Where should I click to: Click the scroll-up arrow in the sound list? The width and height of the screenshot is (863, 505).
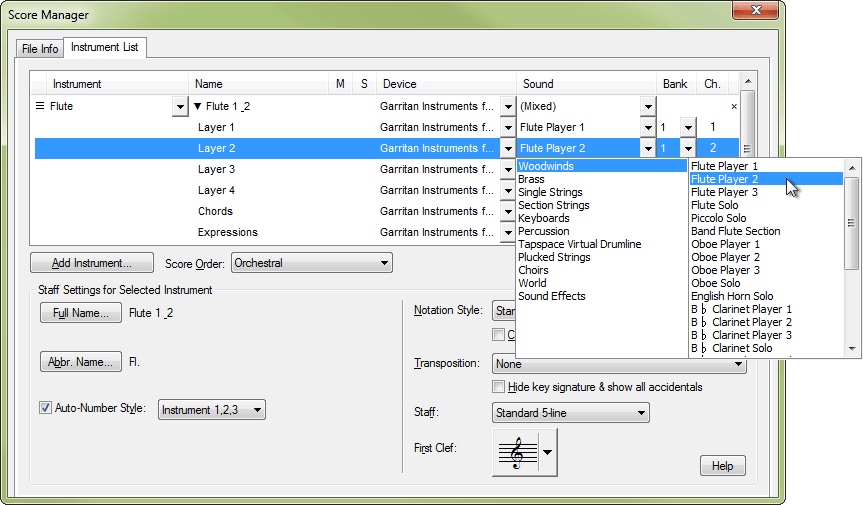point(852,166)
